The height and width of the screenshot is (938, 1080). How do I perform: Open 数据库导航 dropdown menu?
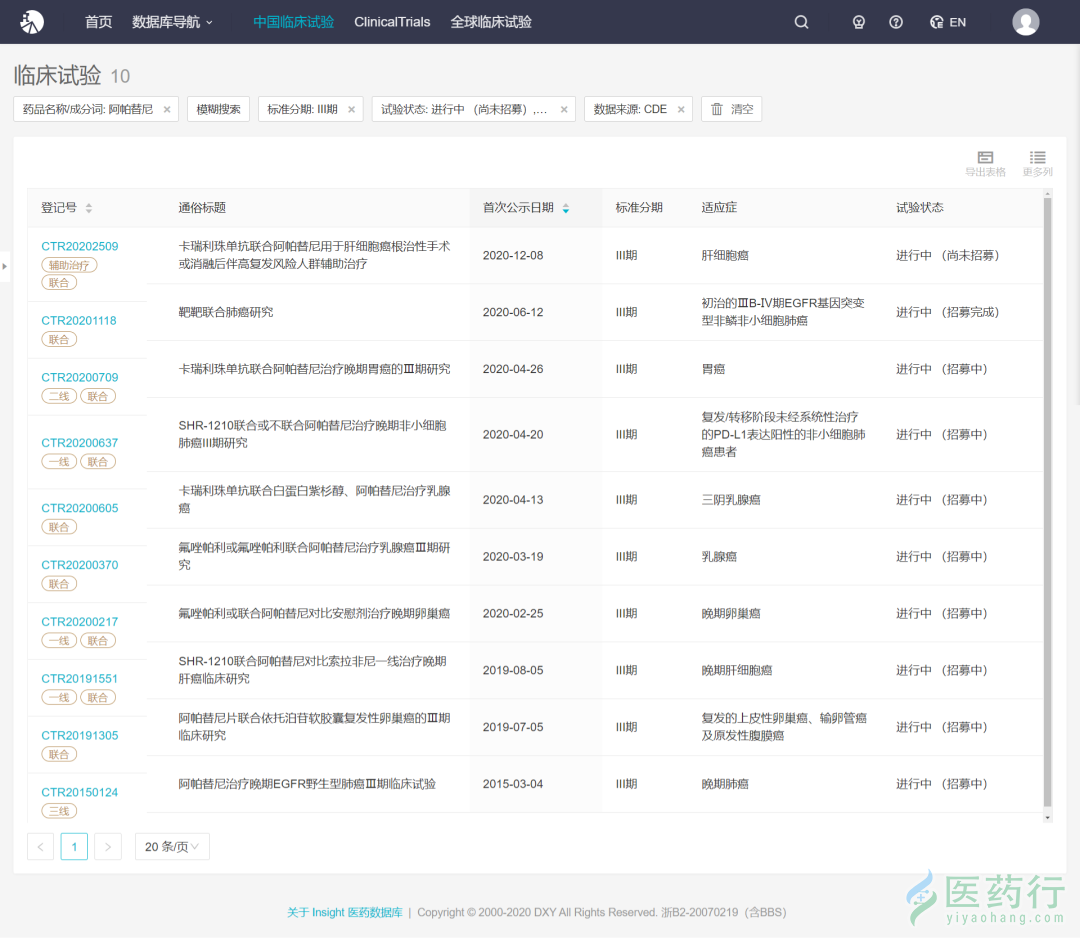coord(172,22)
